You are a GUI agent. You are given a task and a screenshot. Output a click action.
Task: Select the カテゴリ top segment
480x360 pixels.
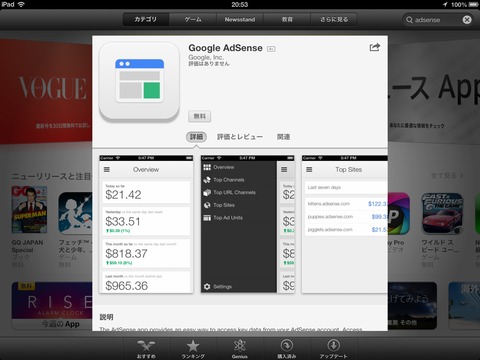(146, 19)
